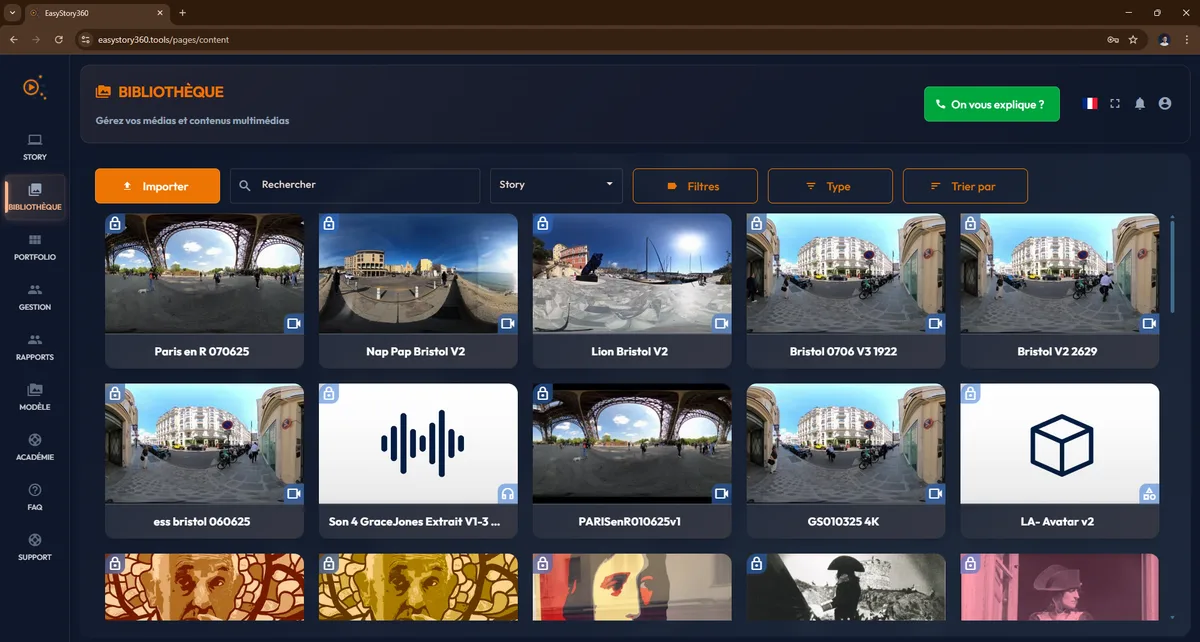Click 3D shapes icon on LA- Avatar v2

pyautogui.click(x=1150, y=494)
